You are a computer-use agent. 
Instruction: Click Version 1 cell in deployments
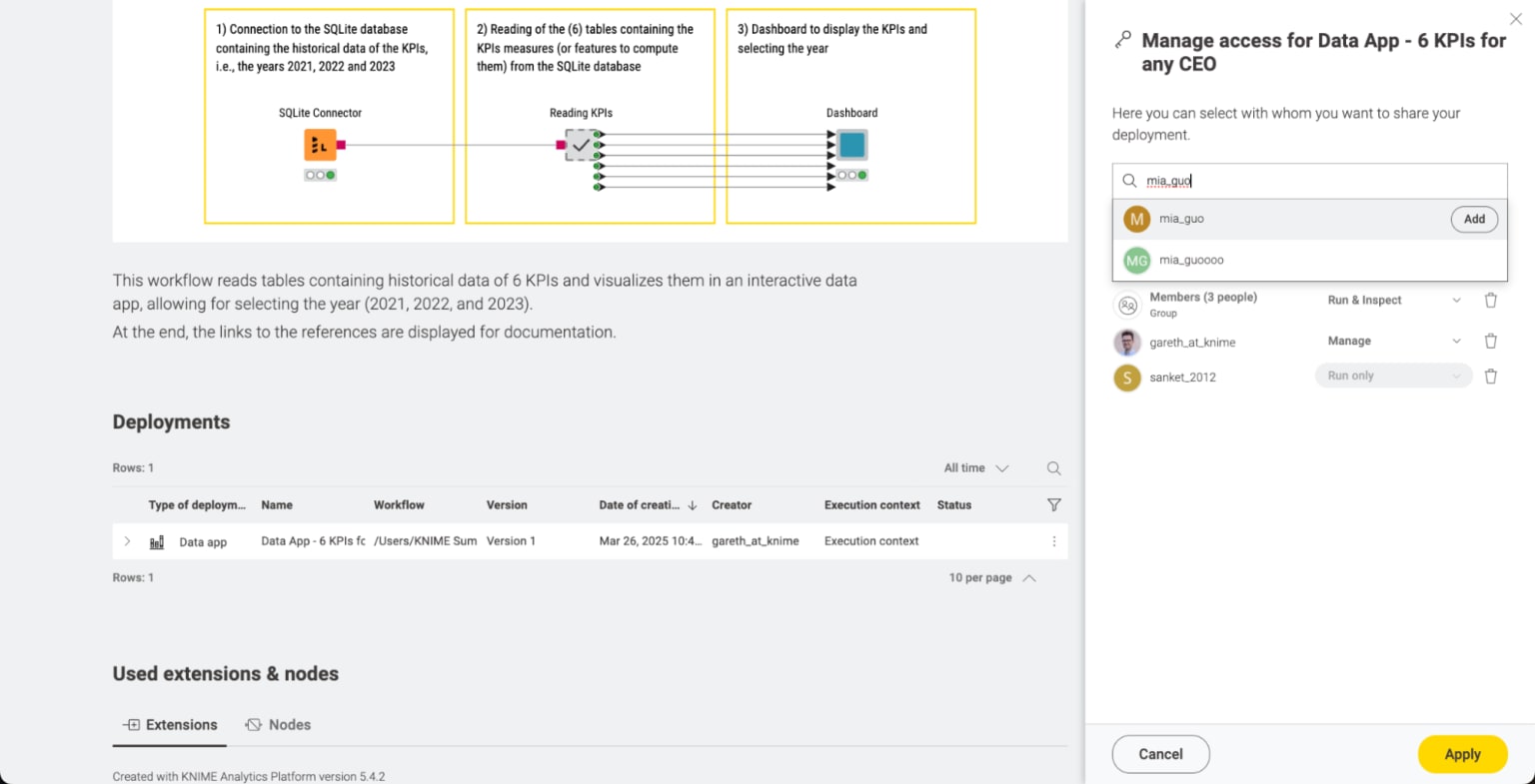pyautogui.click(x=511, y=541)
